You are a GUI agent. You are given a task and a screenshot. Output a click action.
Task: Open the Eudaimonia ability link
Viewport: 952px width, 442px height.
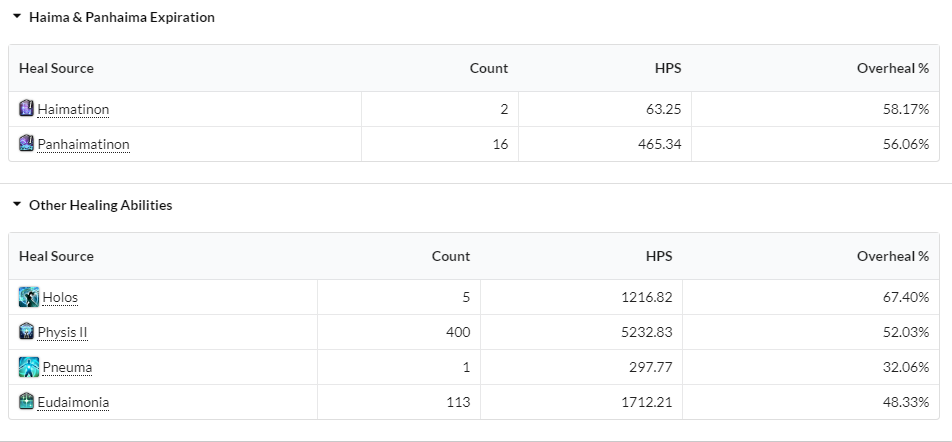coord(73,403)
